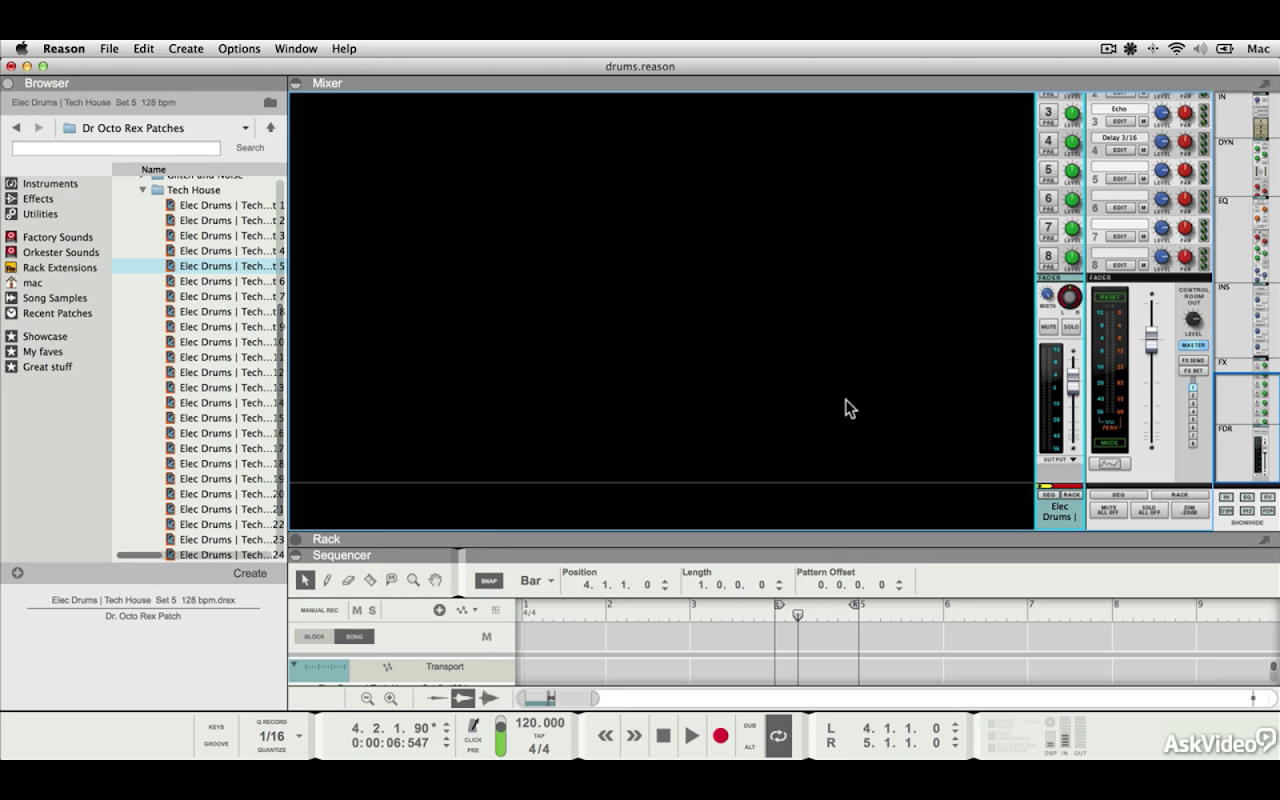
Task: Select the Mute tool in sequencer
Action: pyautogui.click(x=391, y=580)
